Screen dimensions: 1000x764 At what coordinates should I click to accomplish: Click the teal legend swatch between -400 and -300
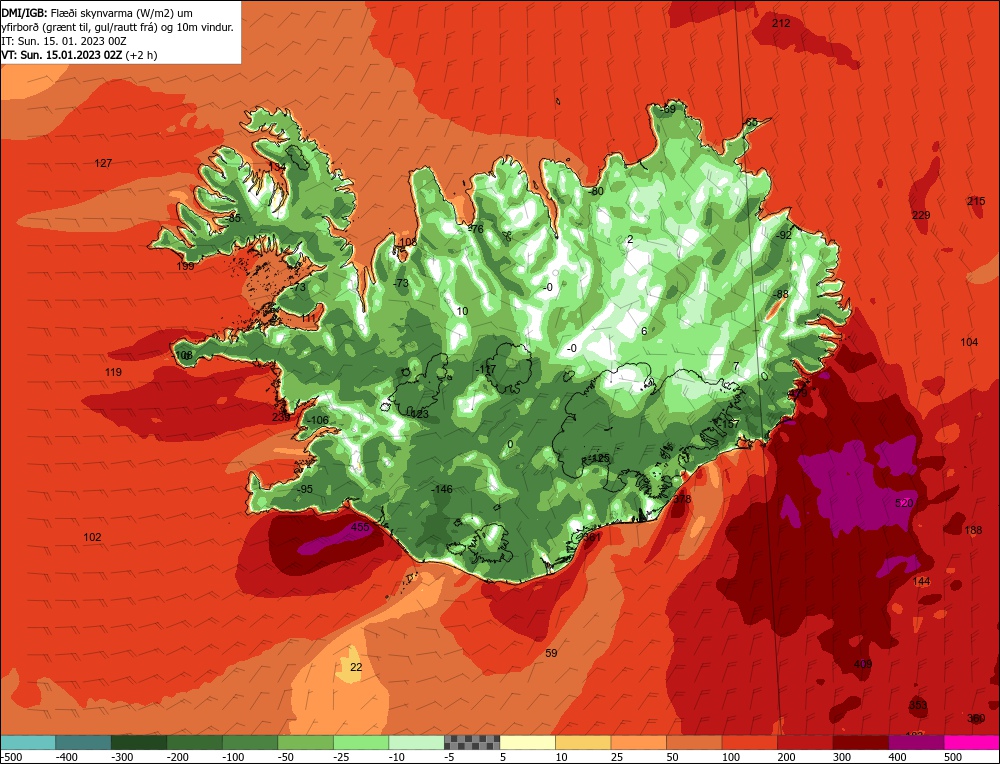tap(84, 742)
